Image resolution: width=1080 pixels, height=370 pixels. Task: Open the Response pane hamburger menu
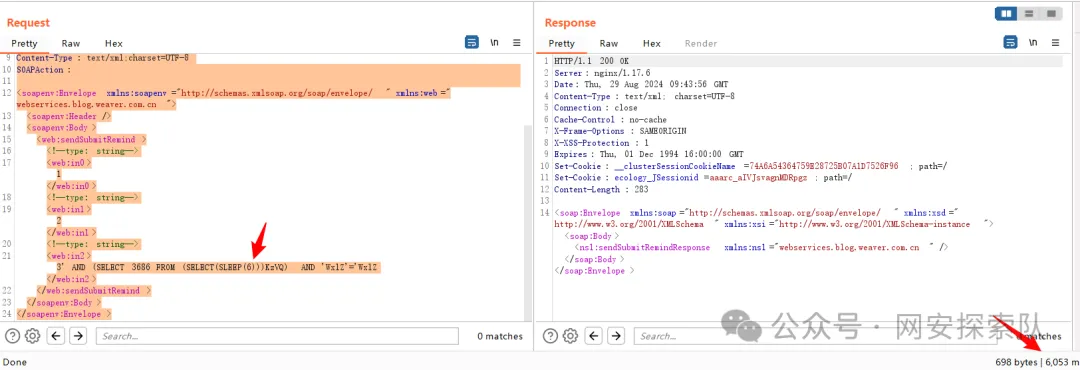click(x=1056, y=43)
